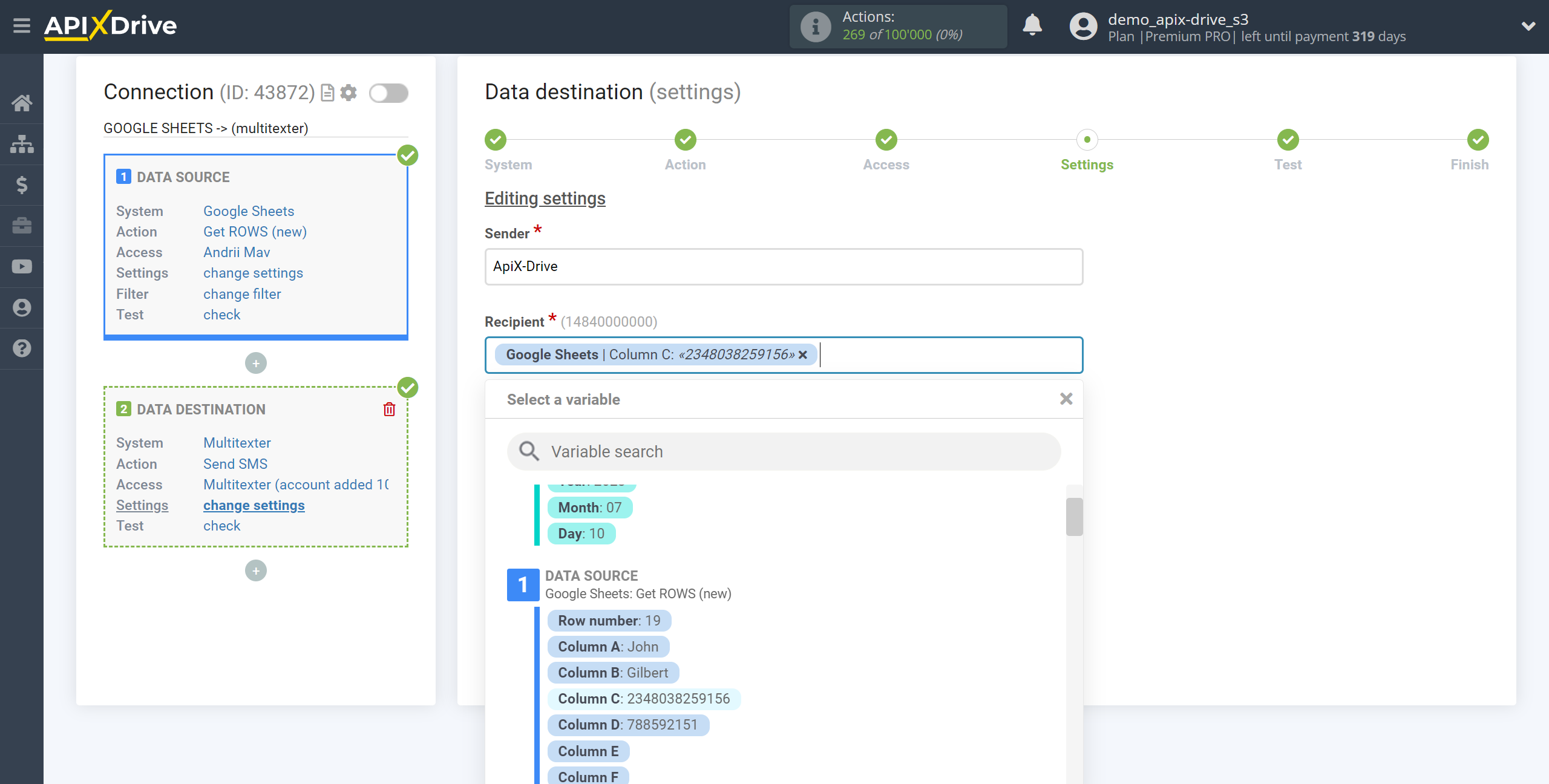Screen dimensions: 1549x784
Task: Click variable list scrollbar thumb
Action: click(1074, 517)
